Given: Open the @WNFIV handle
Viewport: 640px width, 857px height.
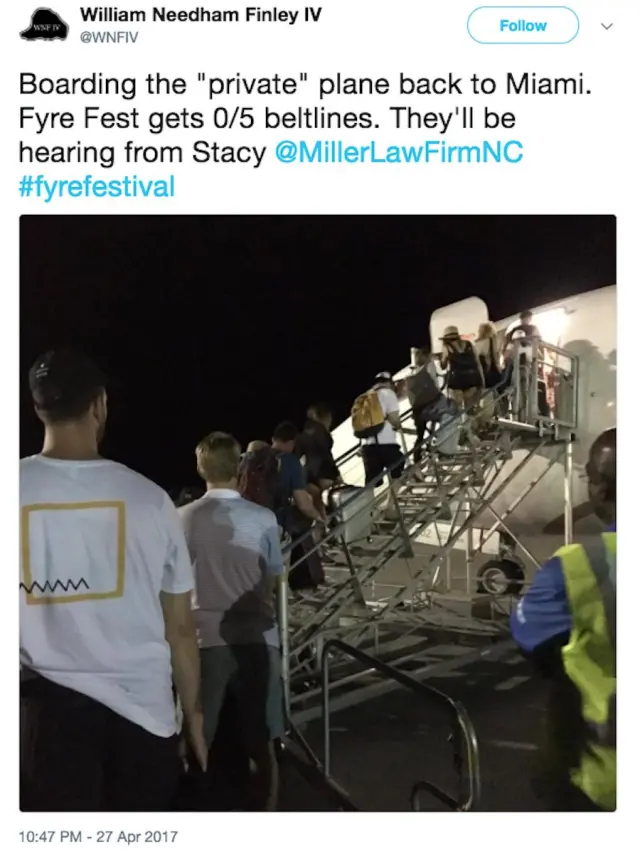Looking at the screenshot, I should click(109, 37).
